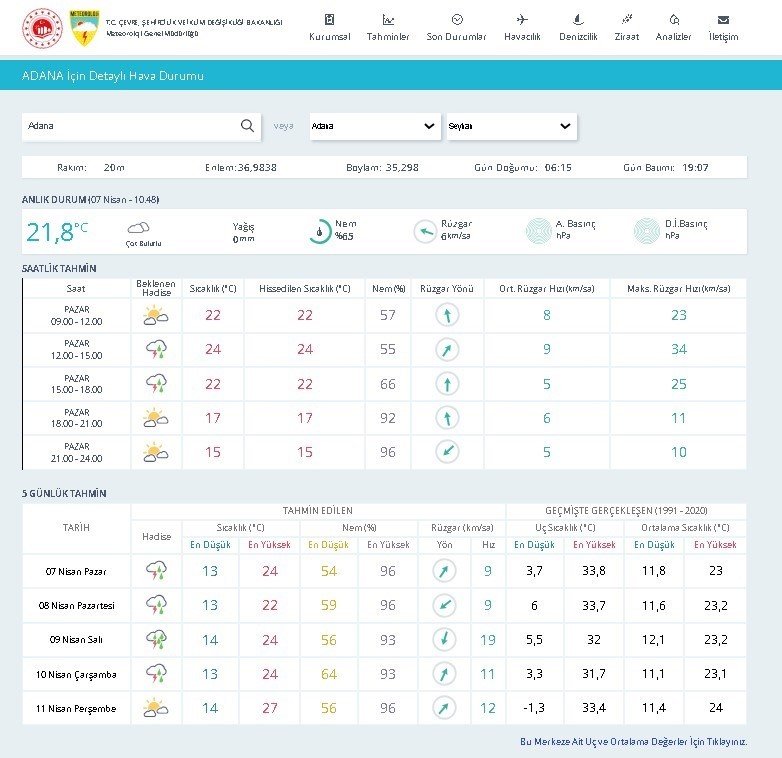Click the Ziraat agriculture icon
Screen dimensions: 782x758
click(627, 20)
